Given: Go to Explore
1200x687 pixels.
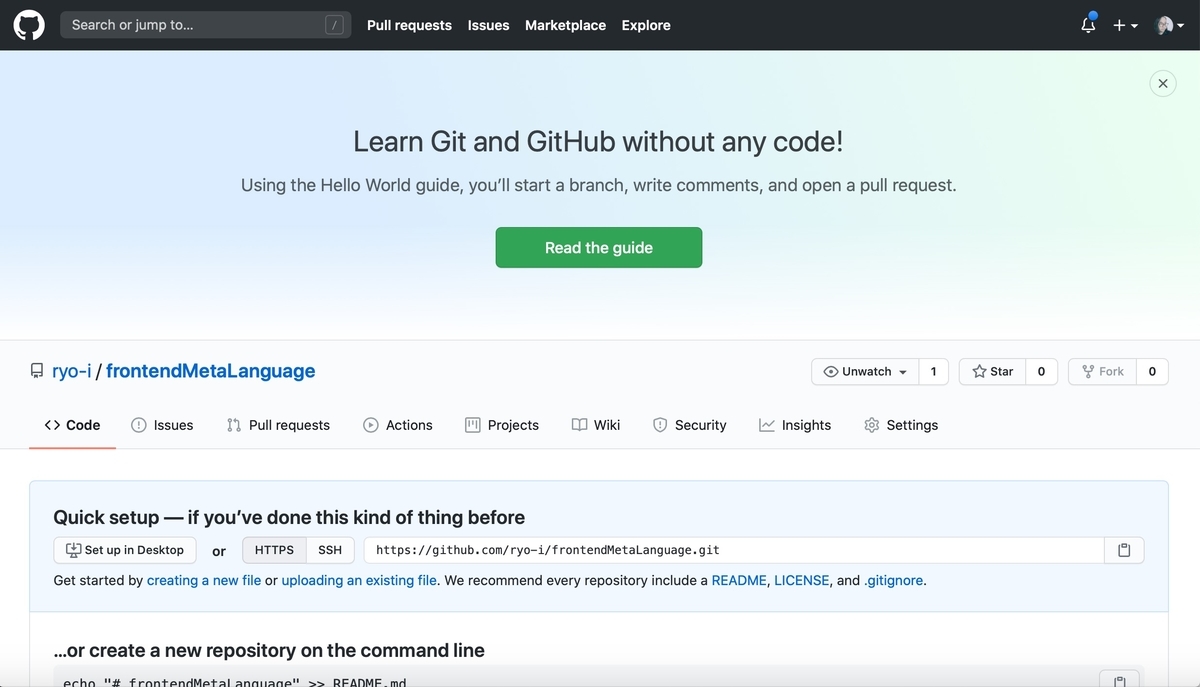Looking at the screenshot, I should (646, 25).
